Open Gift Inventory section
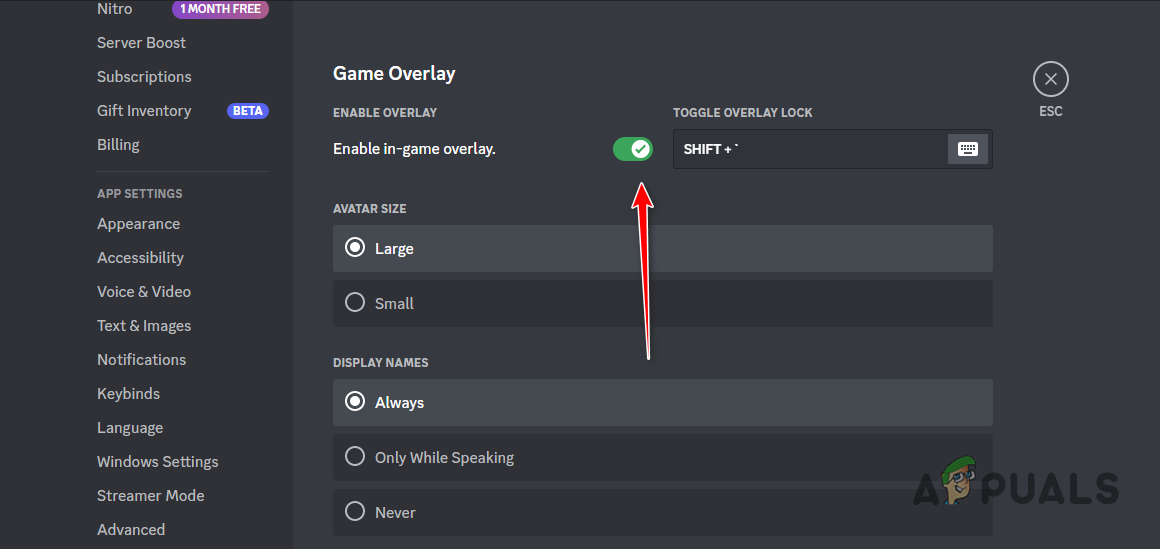The image size is (1160, 549). click(x=144, y=111)
